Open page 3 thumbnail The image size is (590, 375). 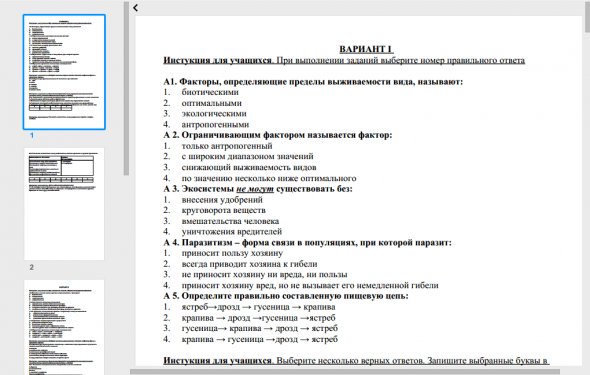click(x=64, y=327)
